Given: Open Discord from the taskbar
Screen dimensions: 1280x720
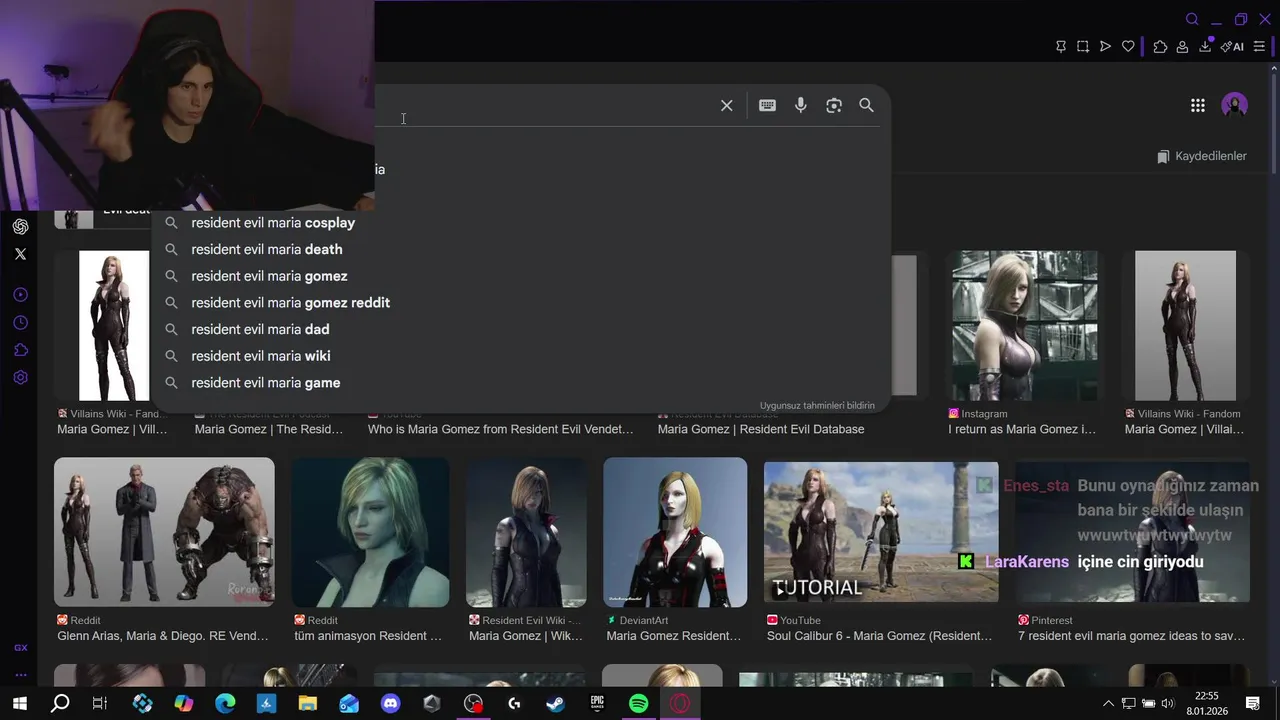Looking at the screenshot, I should click(391, 704).
